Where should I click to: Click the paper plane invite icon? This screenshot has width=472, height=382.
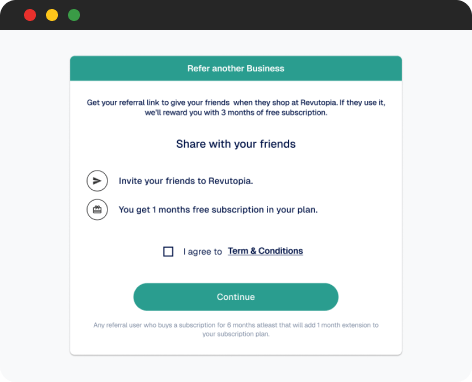tap(97, 181)
